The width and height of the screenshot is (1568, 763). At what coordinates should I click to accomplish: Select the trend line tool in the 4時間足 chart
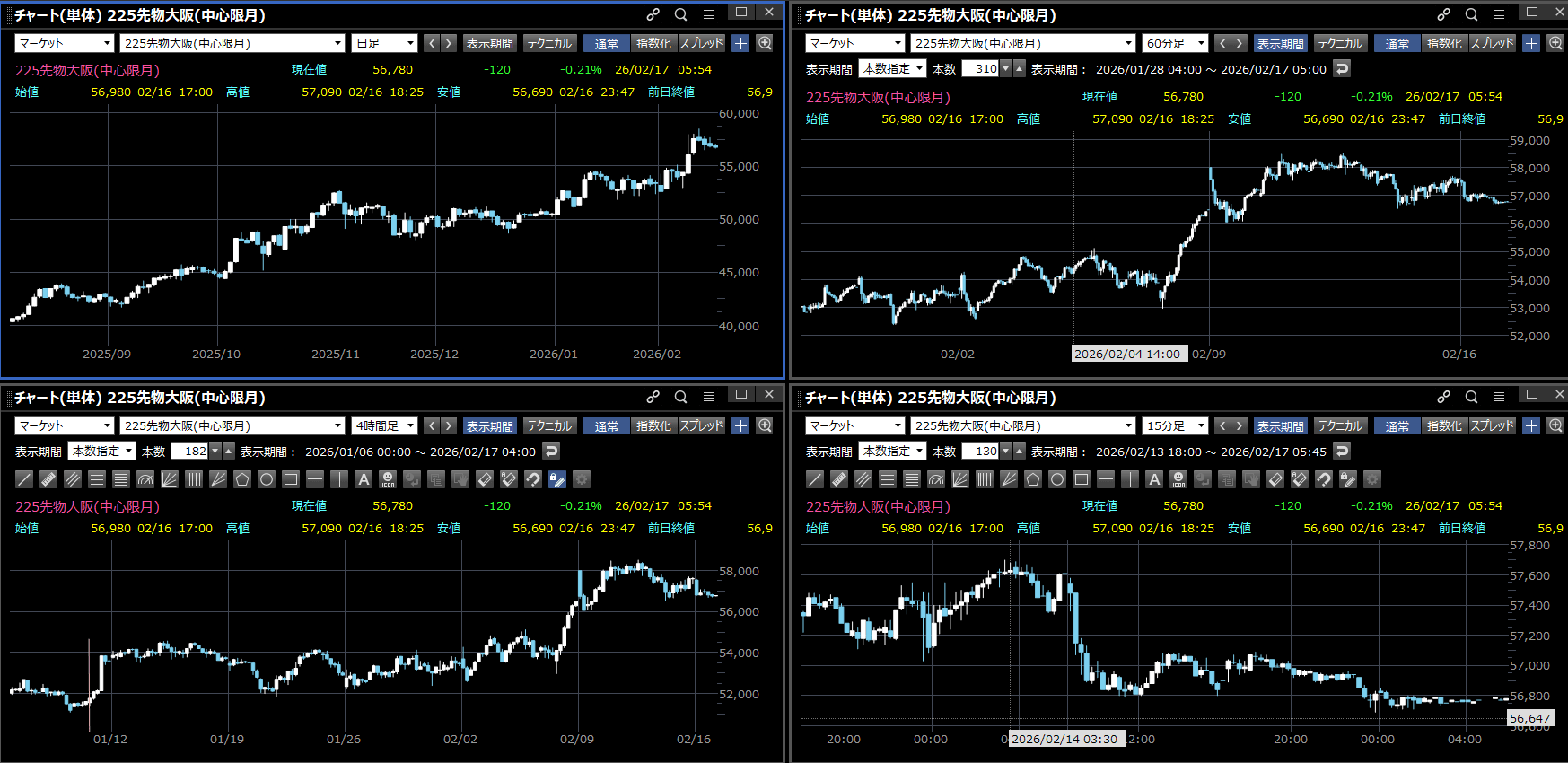pyautogui.click(x=24, y=479)
